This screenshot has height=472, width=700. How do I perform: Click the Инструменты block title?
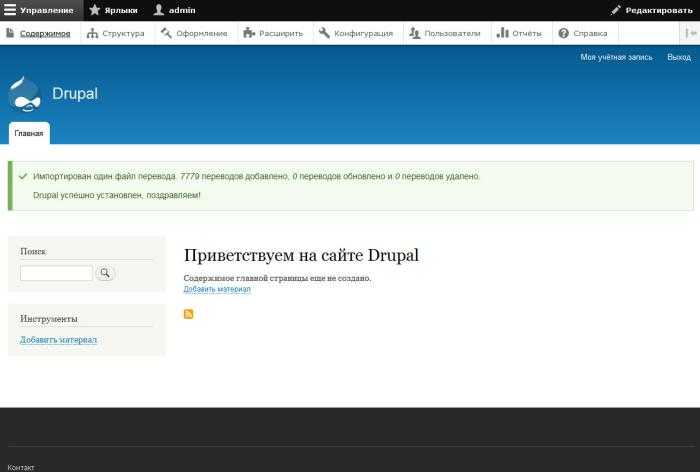[x=49, y=318]
